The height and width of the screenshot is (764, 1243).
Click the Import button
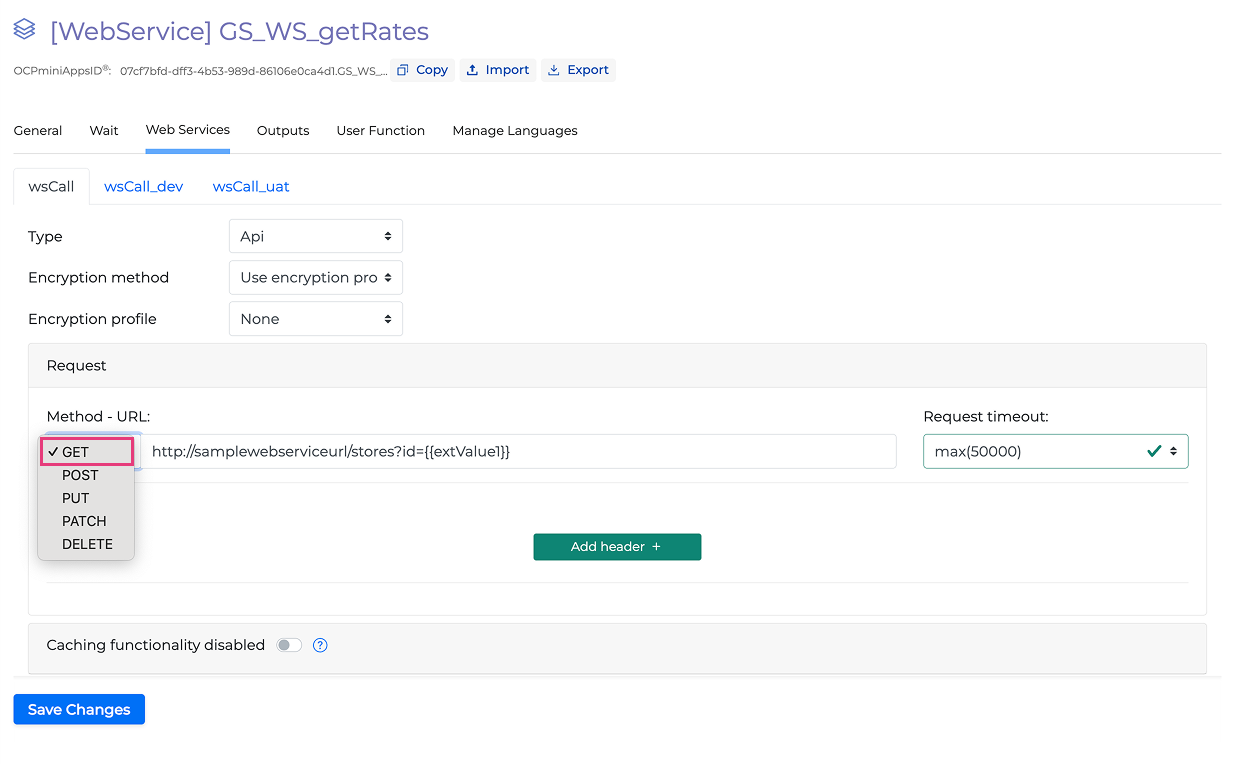498,70
